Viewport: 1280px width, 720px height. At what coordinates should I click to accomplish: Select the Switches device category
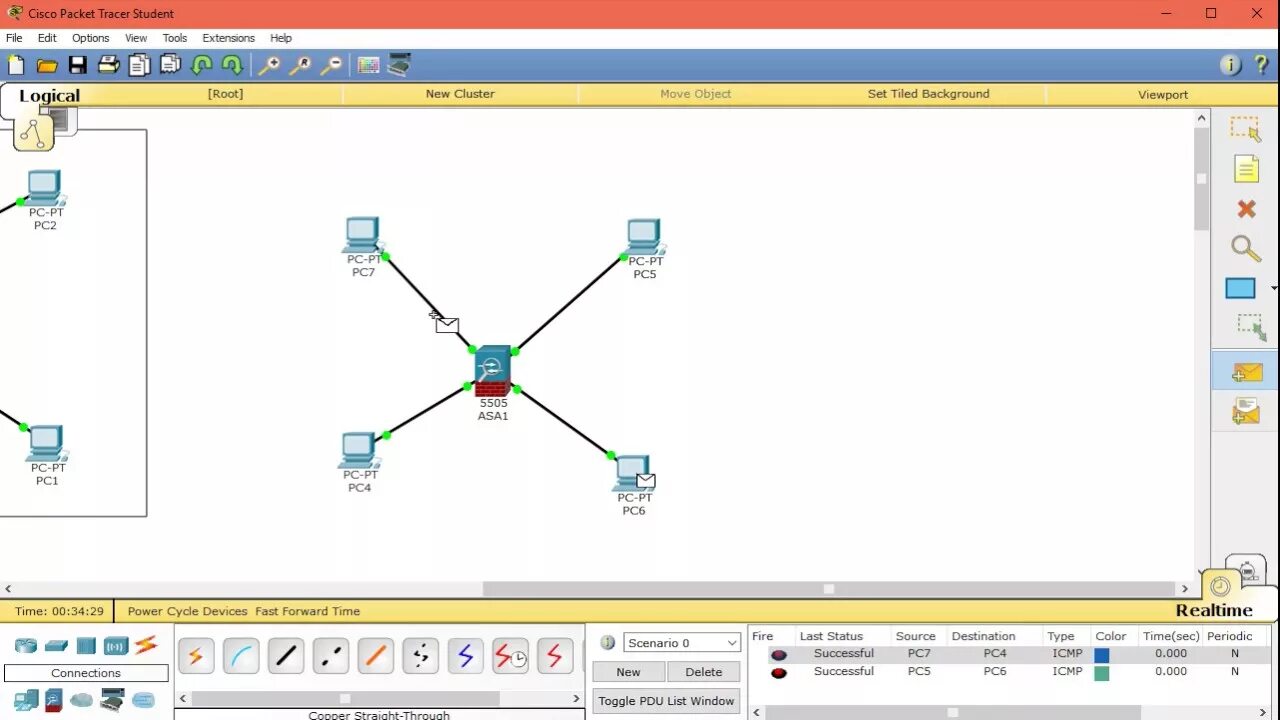point(56,646)
